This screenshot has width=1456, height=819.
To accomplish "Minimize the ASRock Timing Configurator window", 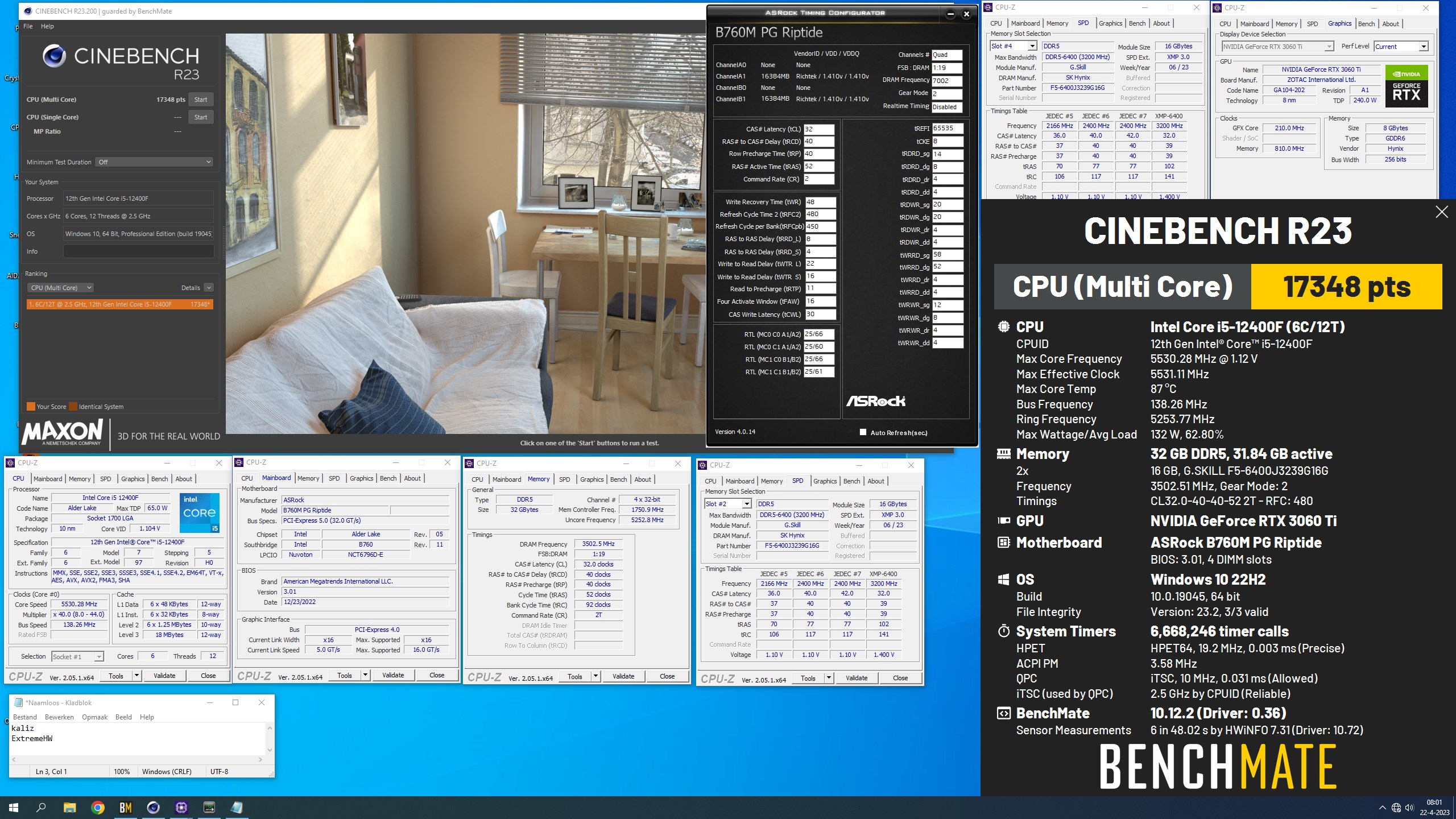I will pyautogui.click(x=950, y=14).
